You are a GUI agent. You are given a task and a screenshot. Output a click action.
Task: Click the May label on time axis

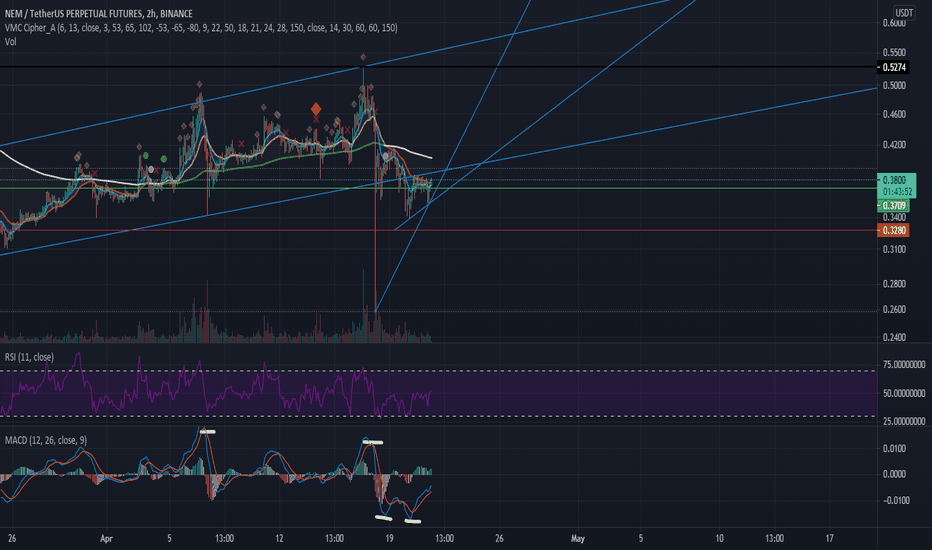coord(578,539)
